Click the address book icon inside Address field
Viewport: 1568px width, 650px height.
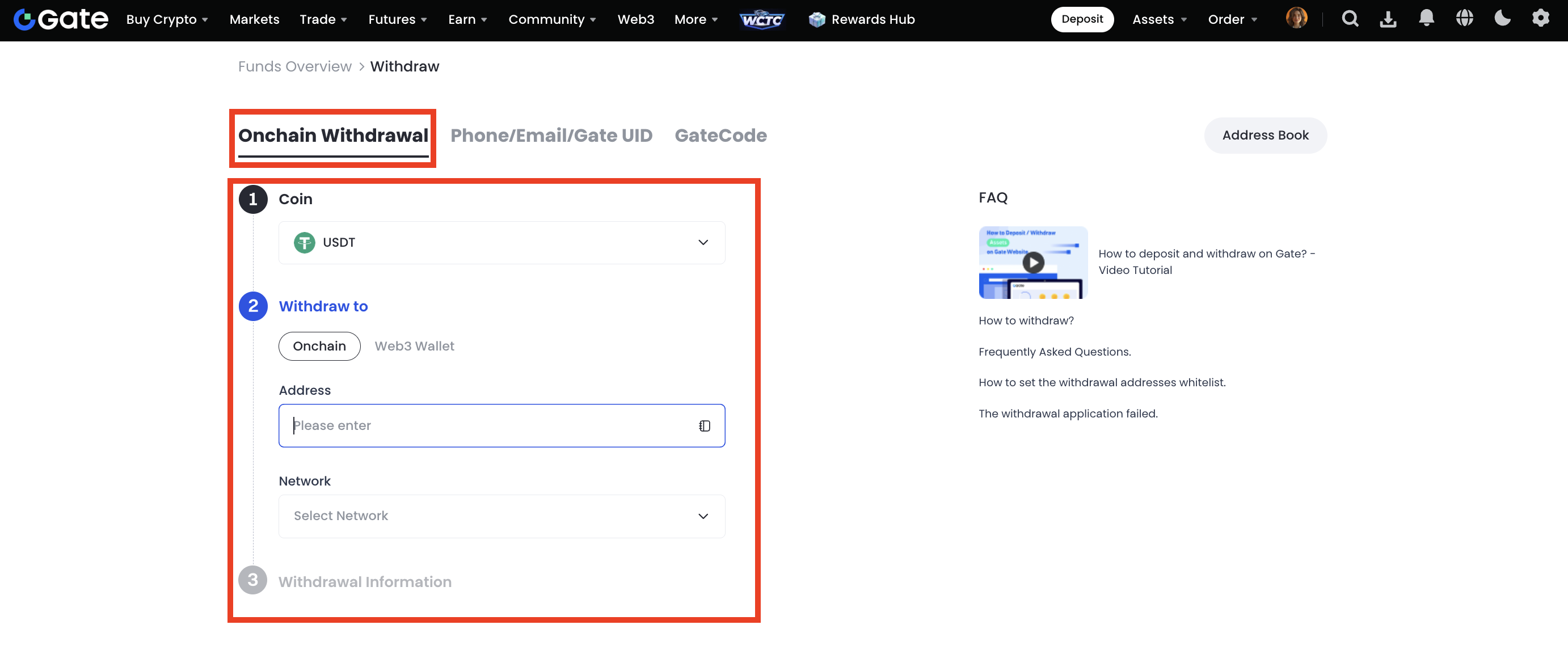(704, 425)
